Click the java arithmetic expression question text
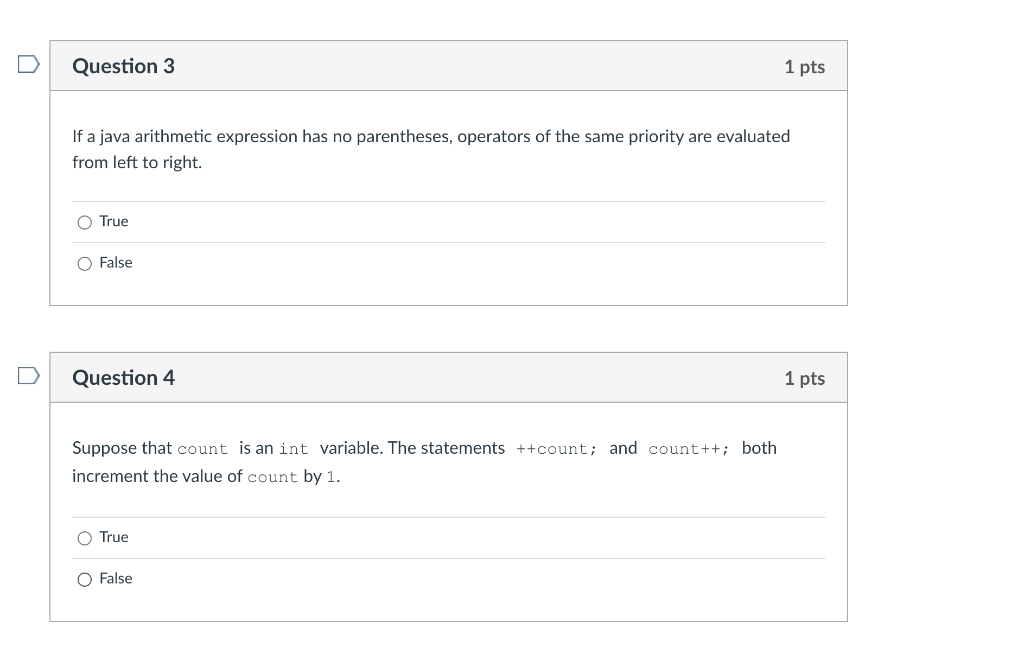 431,149
